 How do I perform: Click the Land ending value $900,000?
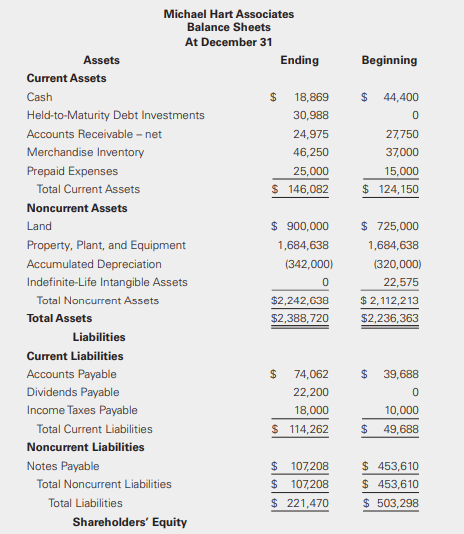[x=300, y=226]
